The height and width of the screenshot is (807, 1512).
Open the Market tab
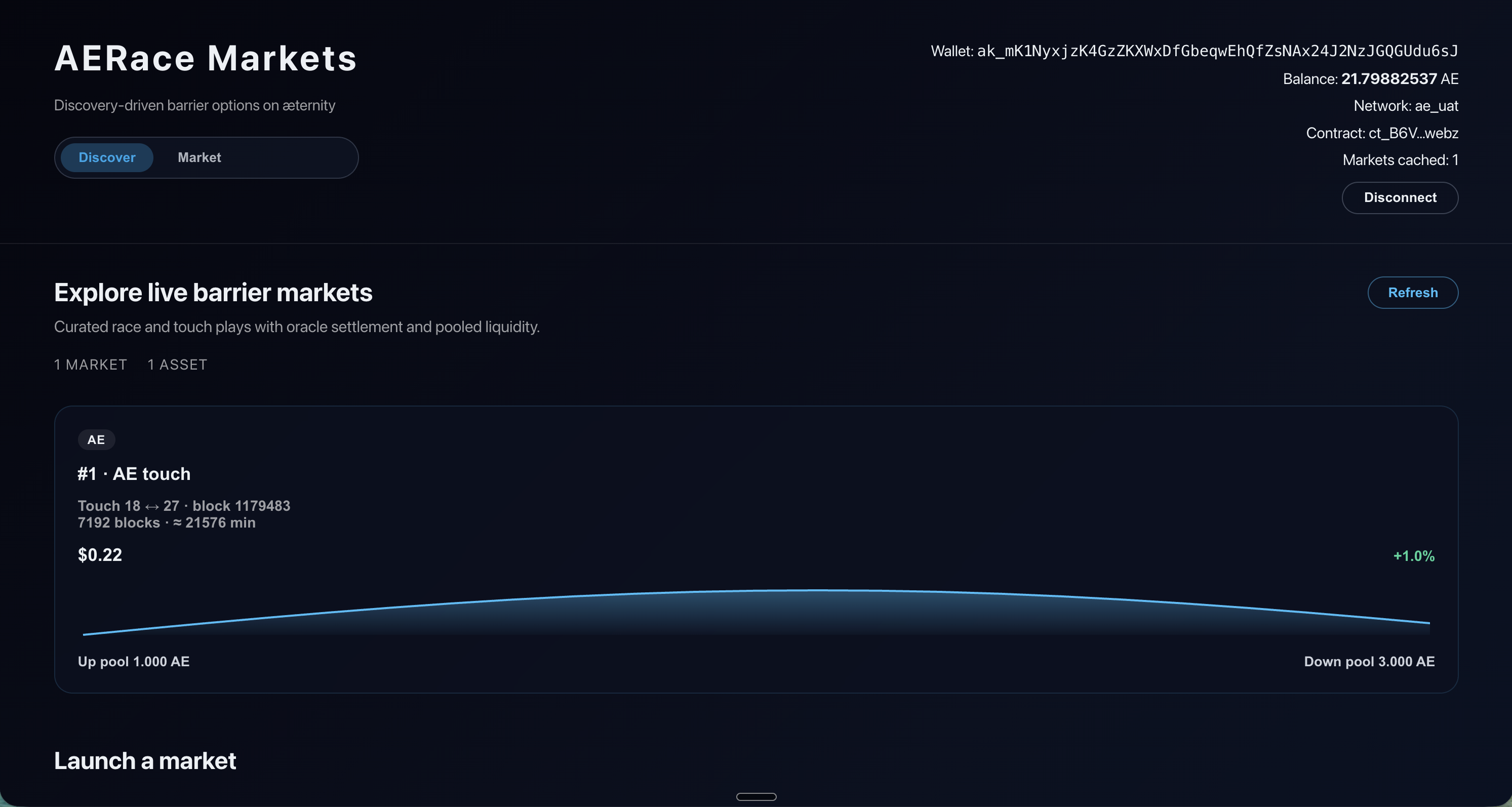click(199, 157)
